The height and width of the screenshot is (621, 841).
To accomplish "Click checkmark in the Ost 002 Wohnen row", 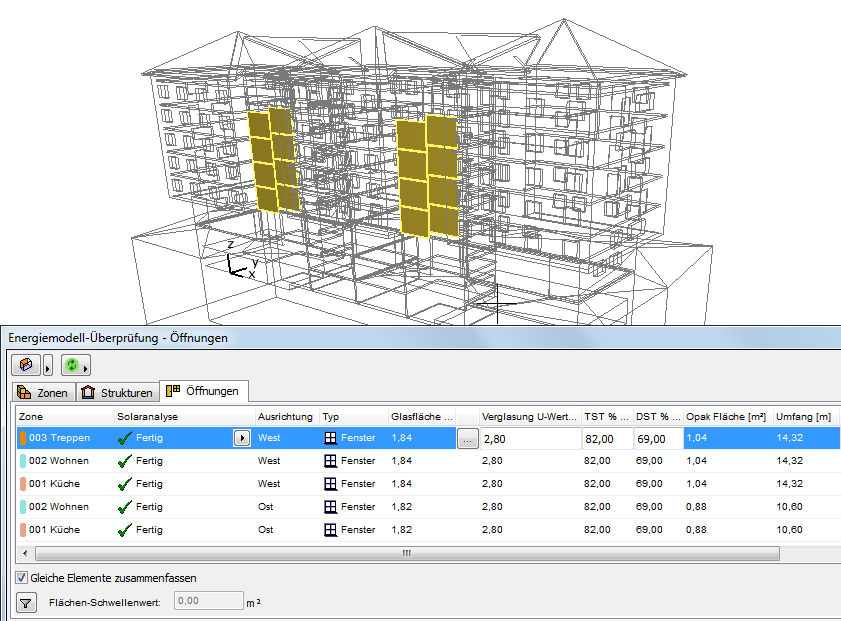I will 125,507.
